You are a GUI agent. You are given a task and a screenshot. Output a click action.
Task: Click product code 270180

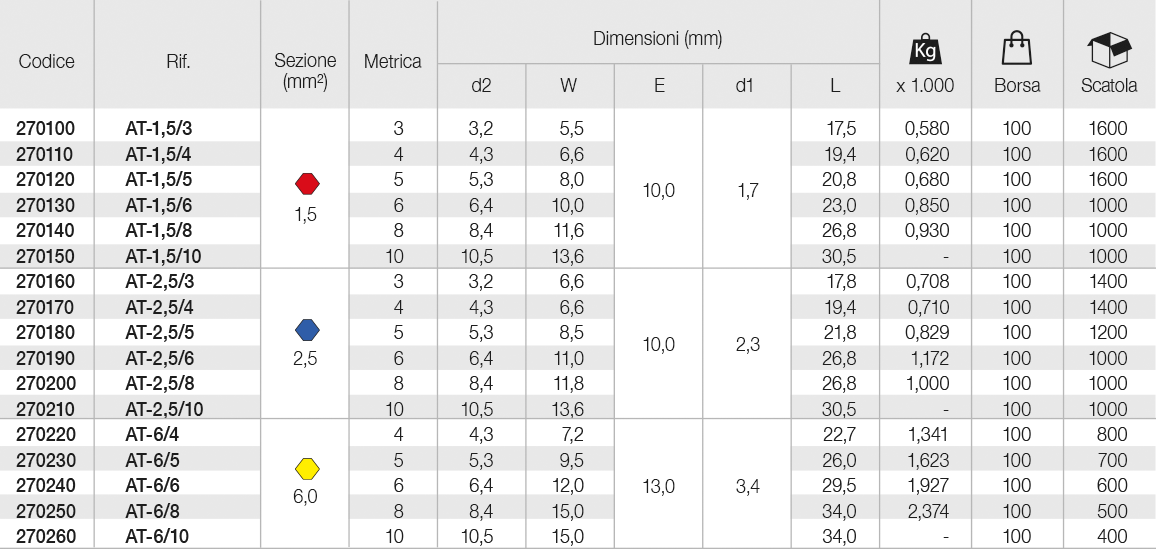tap(46, 333)
